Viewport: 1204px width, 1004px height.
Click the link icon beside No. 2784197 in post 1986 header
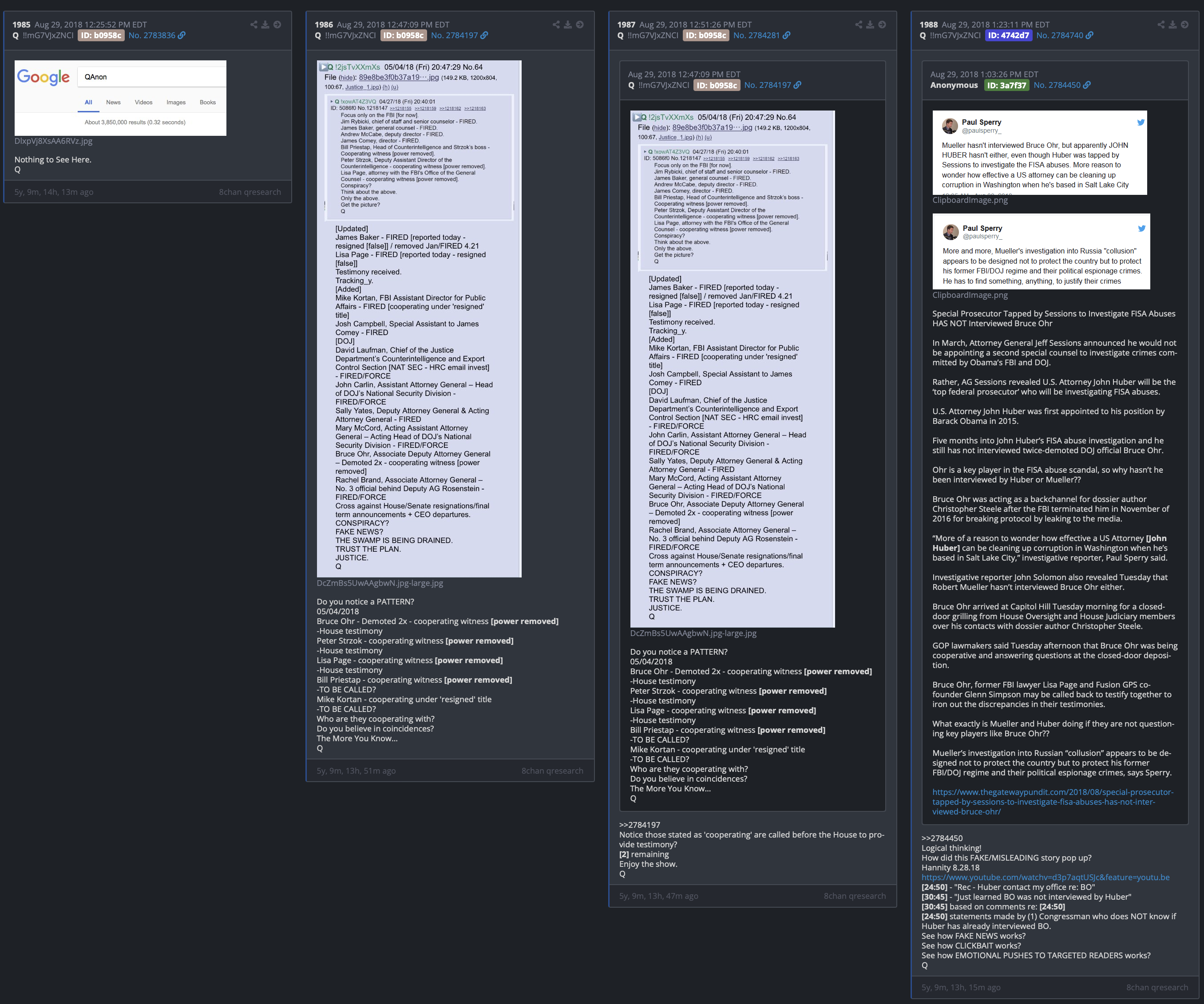click(x=484, y=36)
